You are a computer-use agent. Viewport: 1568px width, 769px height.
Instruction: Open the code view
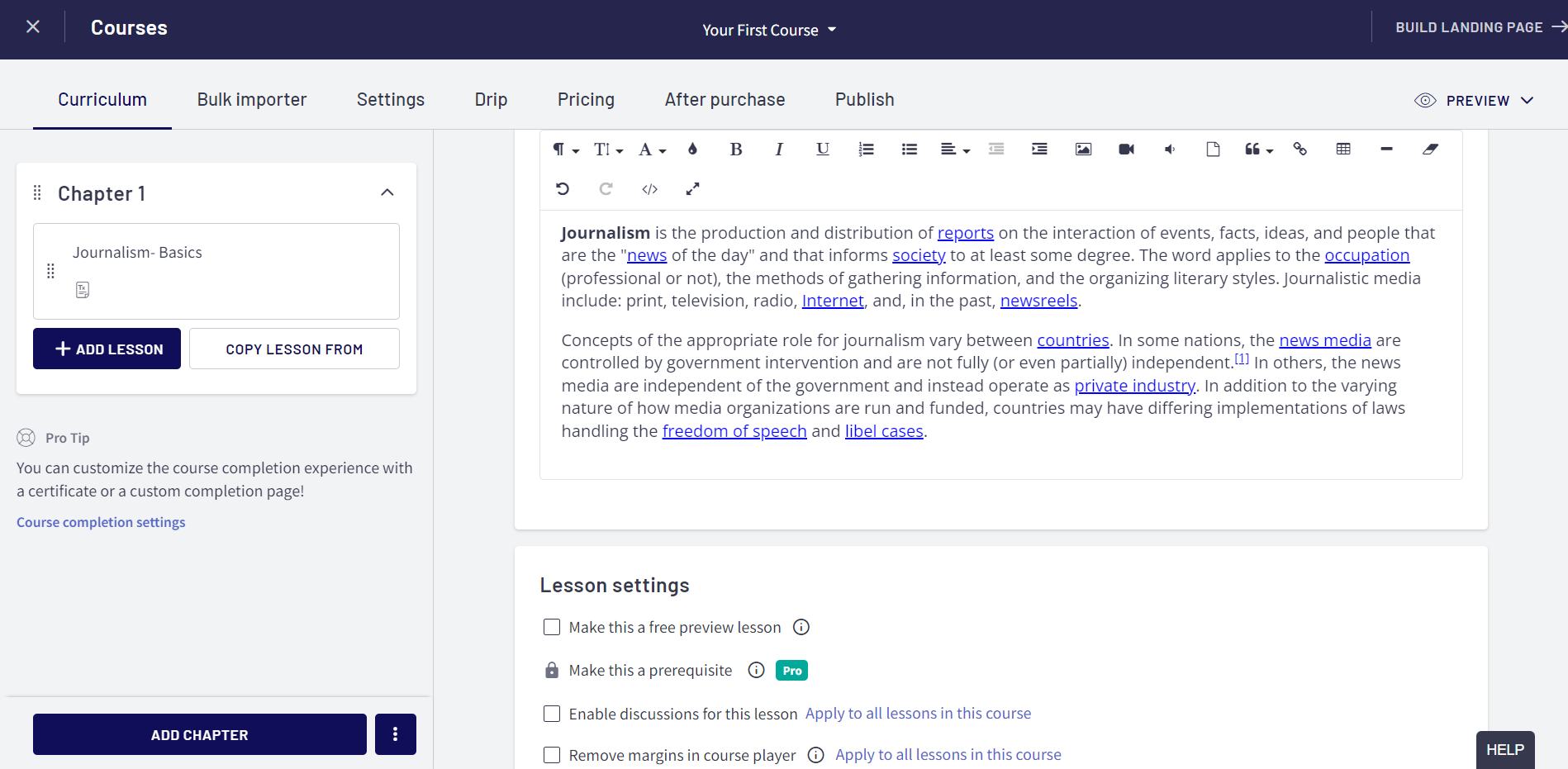click(x=649, y=189)
